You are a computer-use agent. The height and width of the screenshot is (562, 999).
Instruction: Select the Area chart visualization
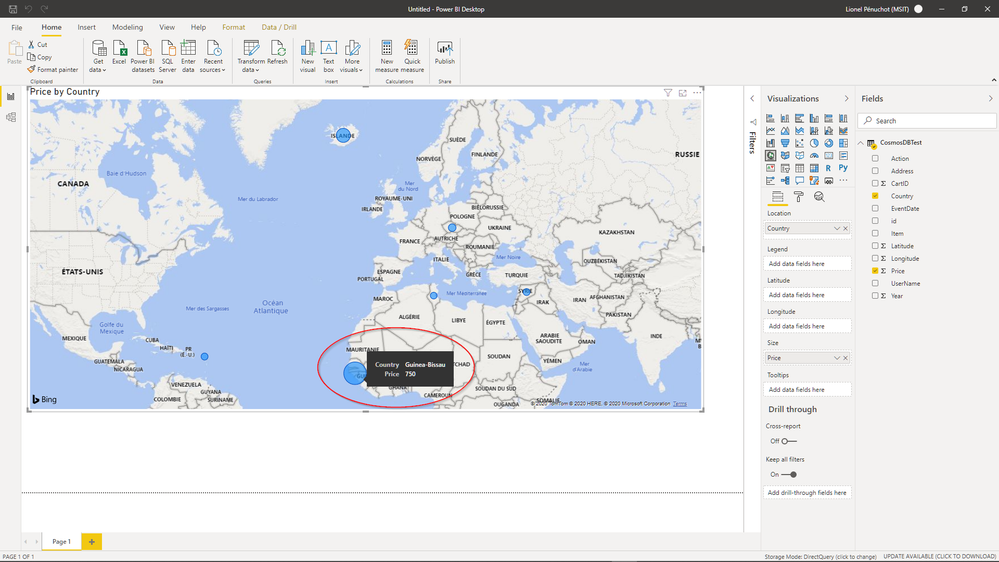coord(785,131)
